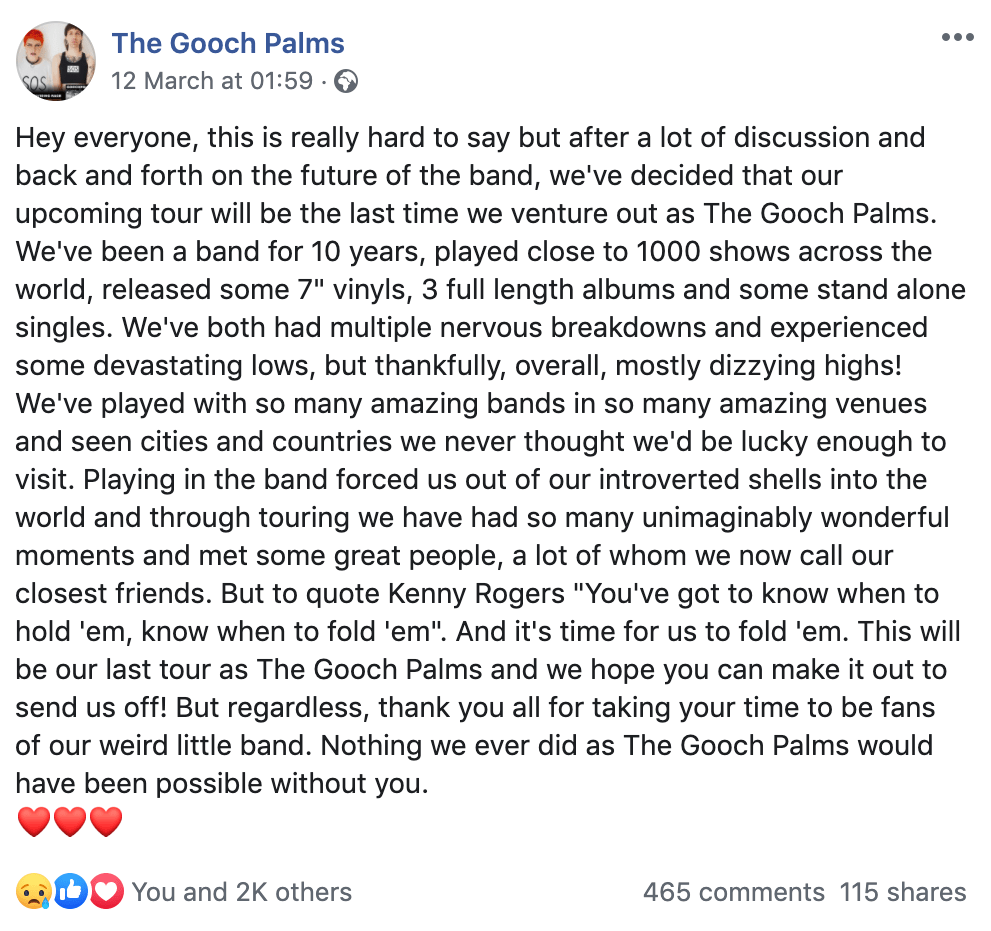Viewport: 991px width, 931px height.
Task: Click the red heart Love reaction icon
Action: (x=106, y=891)
